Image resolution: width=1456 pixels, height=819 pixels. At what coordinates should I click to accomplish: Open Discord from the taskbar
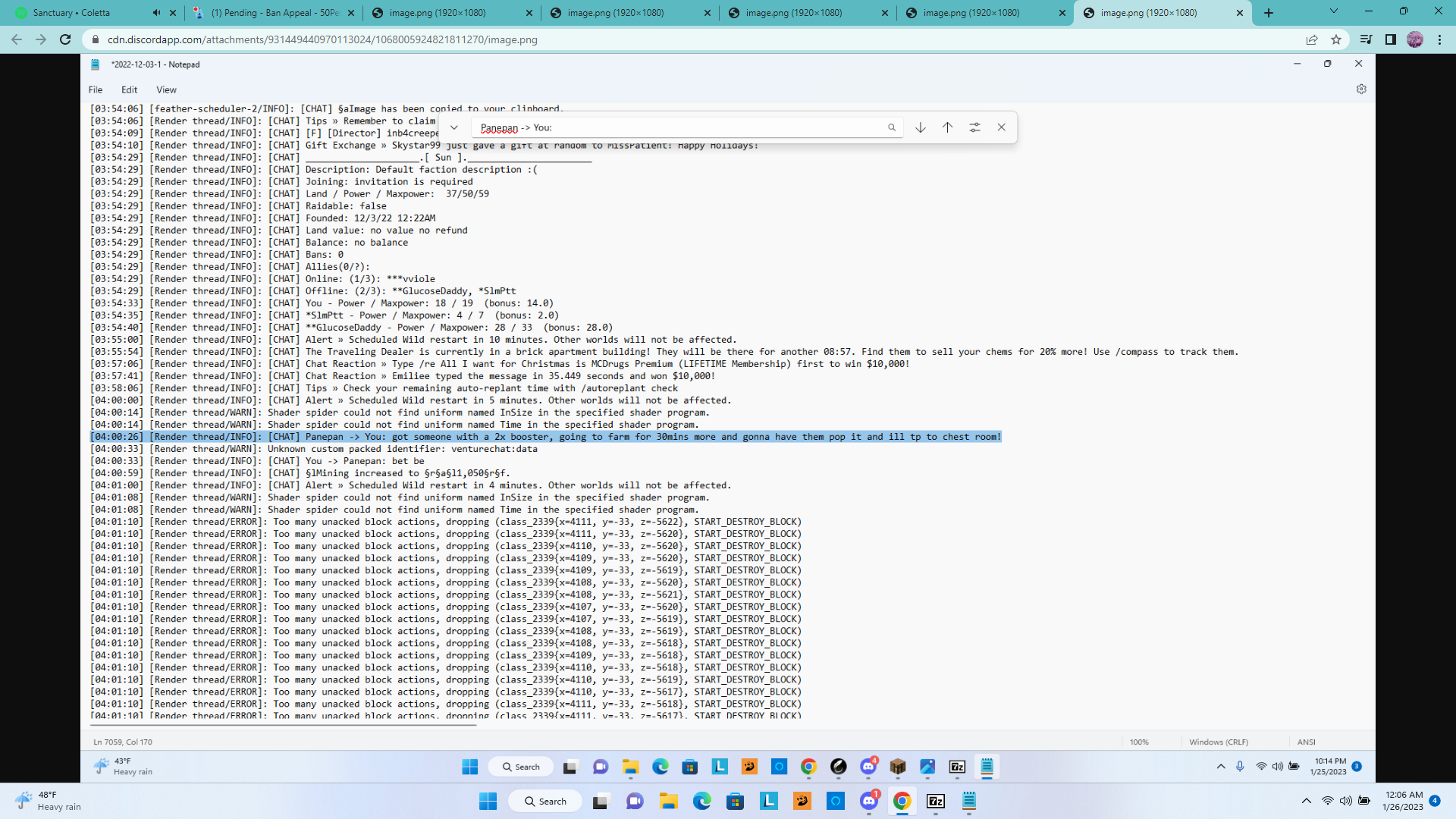click(x=869, y=801)
